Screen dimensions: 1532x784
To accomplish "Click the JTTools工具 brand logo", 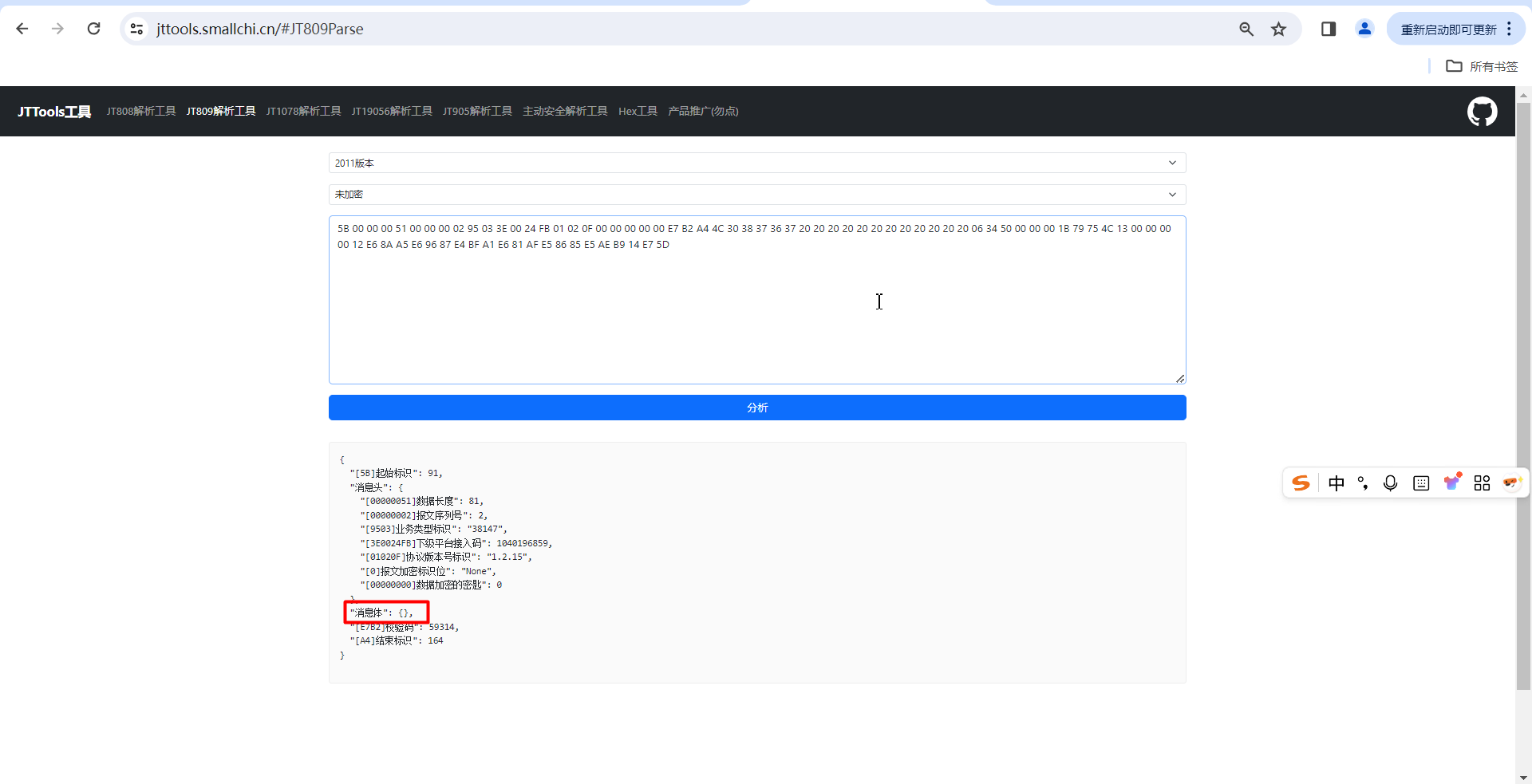I will [x=54, y=112].
